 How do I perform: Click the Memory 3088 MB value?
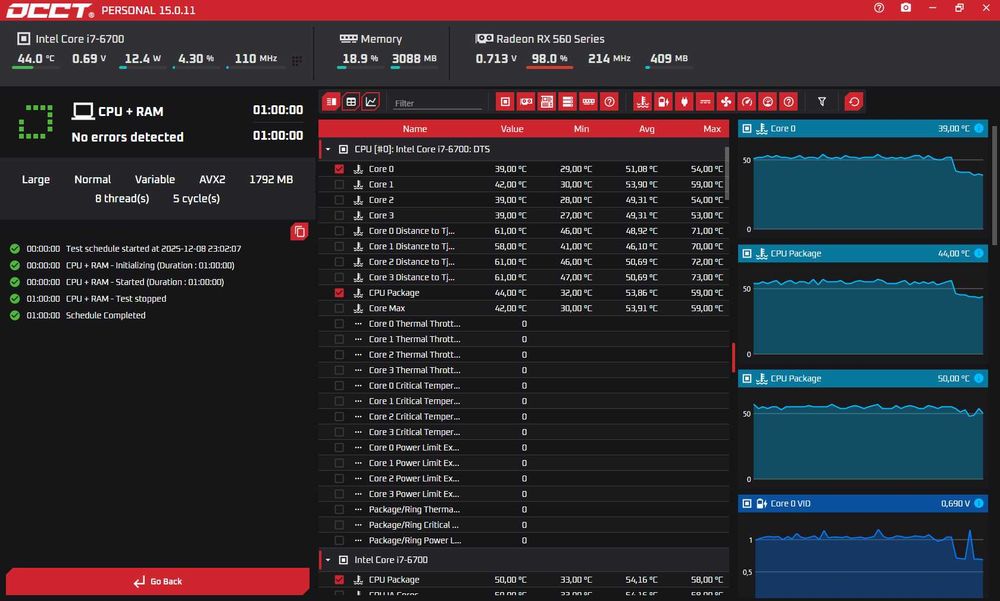[414, 59]
